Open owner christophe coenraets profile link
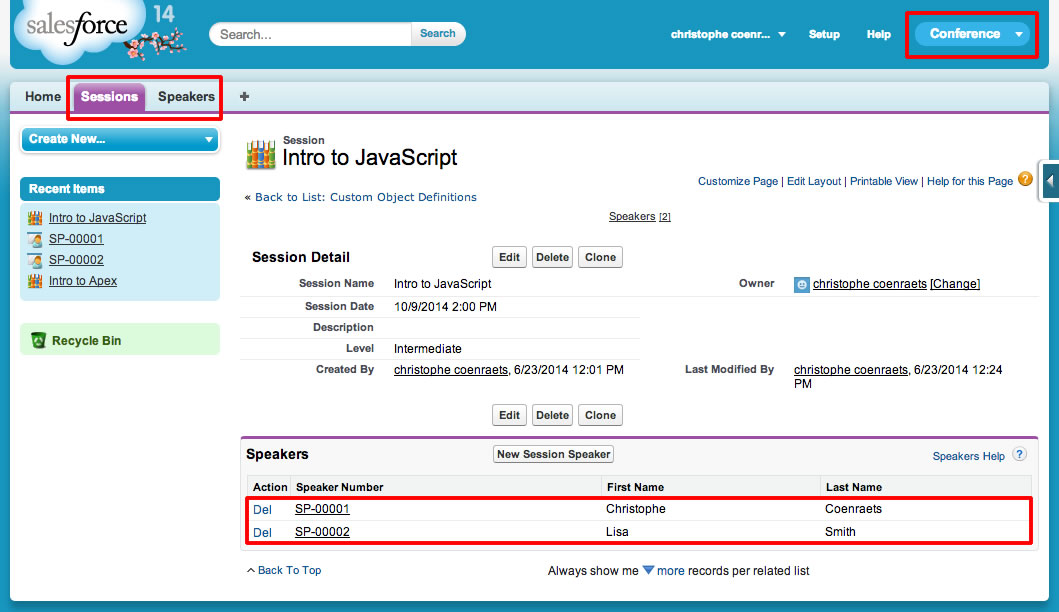Screen dimensions: 1059x612 tap(869, 284)
